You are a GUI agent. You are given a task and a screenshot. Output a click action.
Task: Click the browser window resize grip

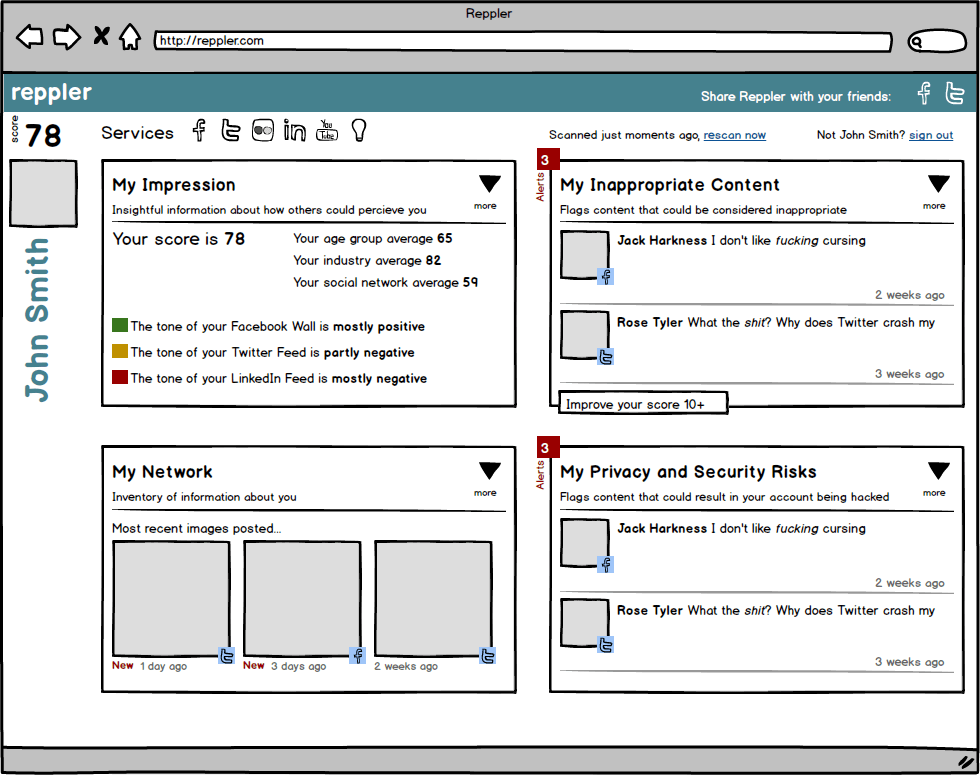(x=966, y=761)
